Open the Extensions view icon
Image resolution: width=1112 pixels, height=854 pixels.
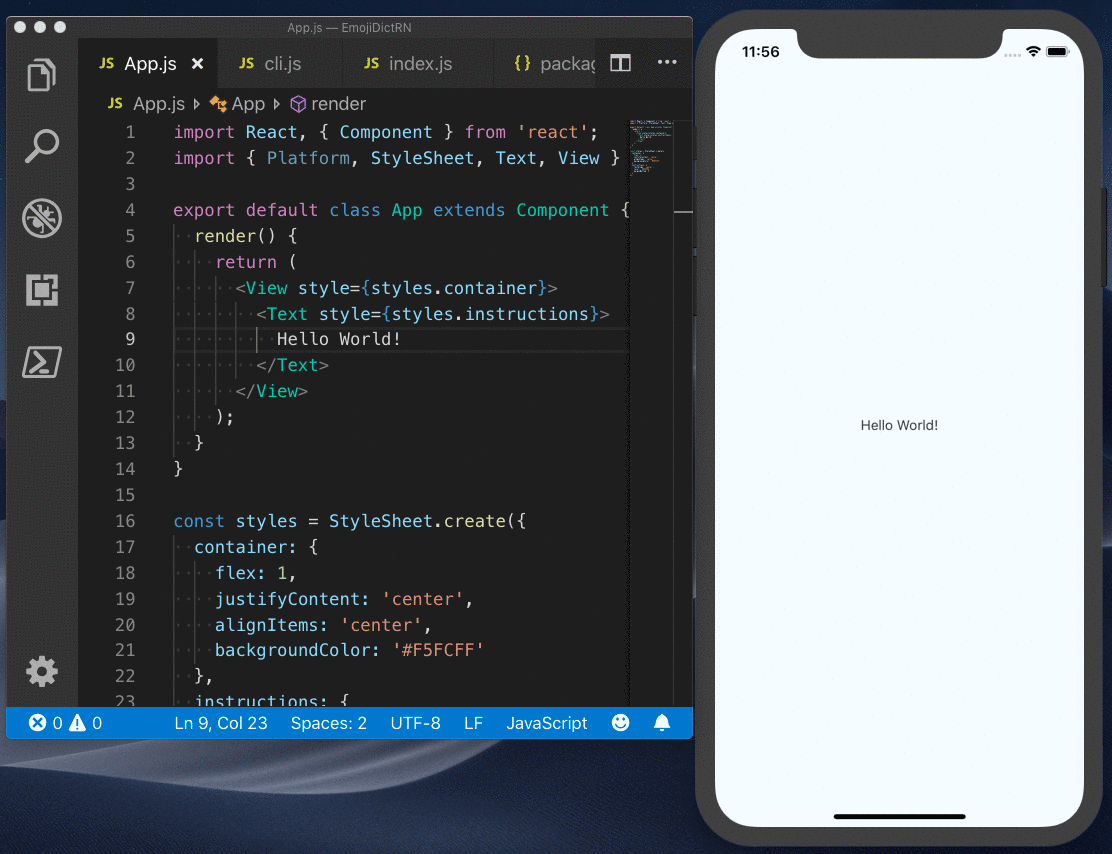pyautogui.click(x=41, y=289)
